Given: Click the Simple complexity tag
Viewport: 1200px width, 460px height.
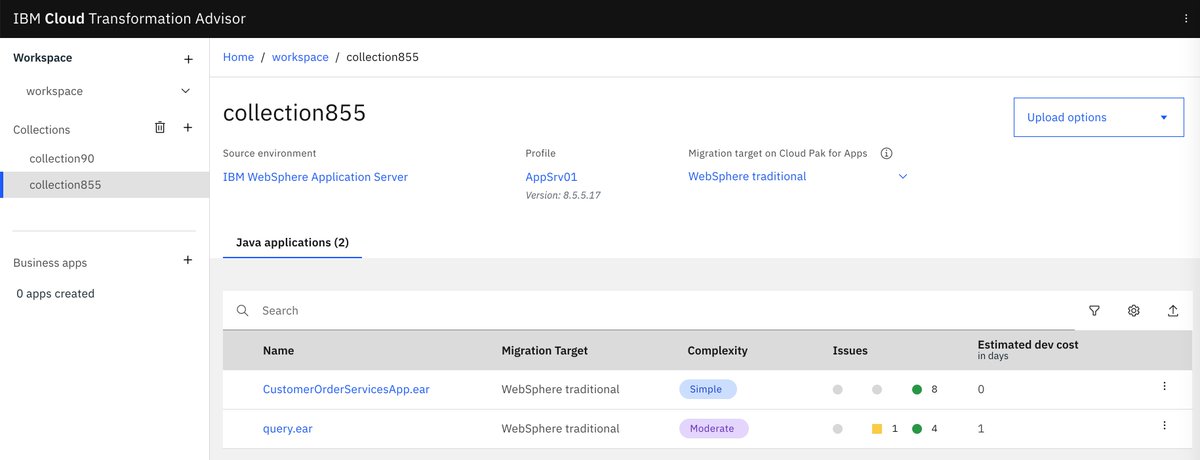Looking at the screenshot, I should [708, 389].
